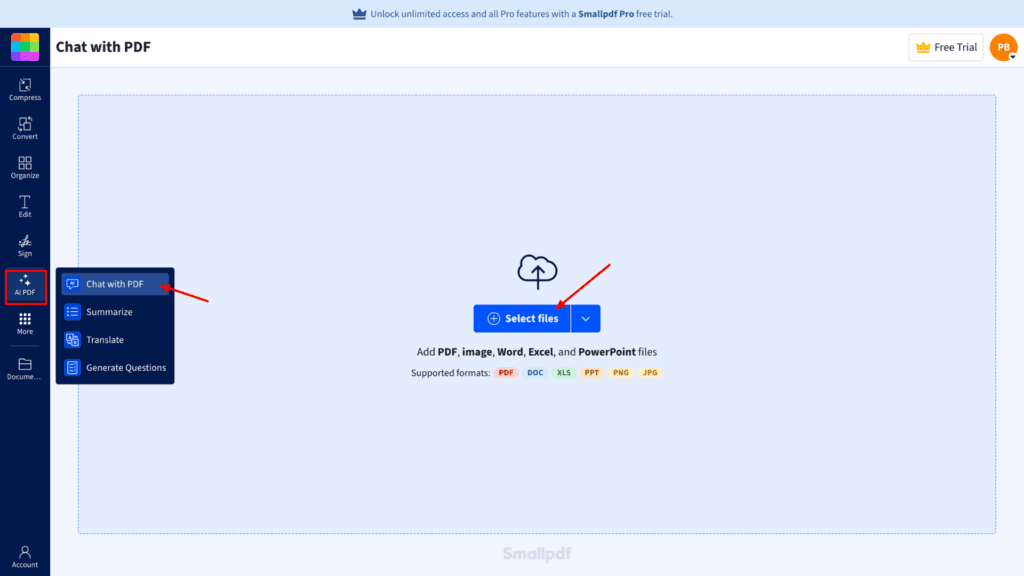
Task: Open the Convert tool from the sidebar
Action: pyautogui.click(x=24, y=128)
